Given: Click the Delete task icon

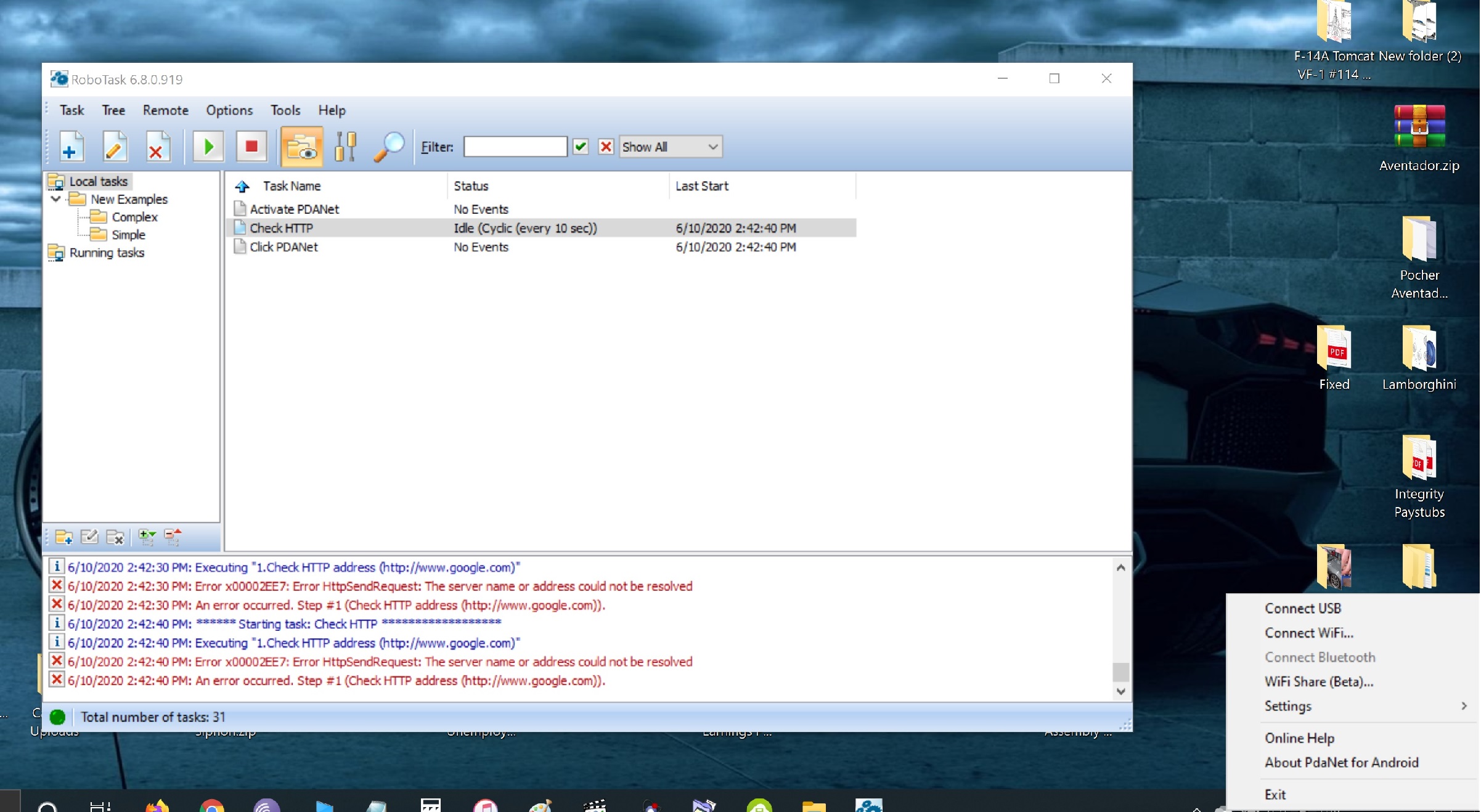Looking at the screenshot, I should 156,146.
